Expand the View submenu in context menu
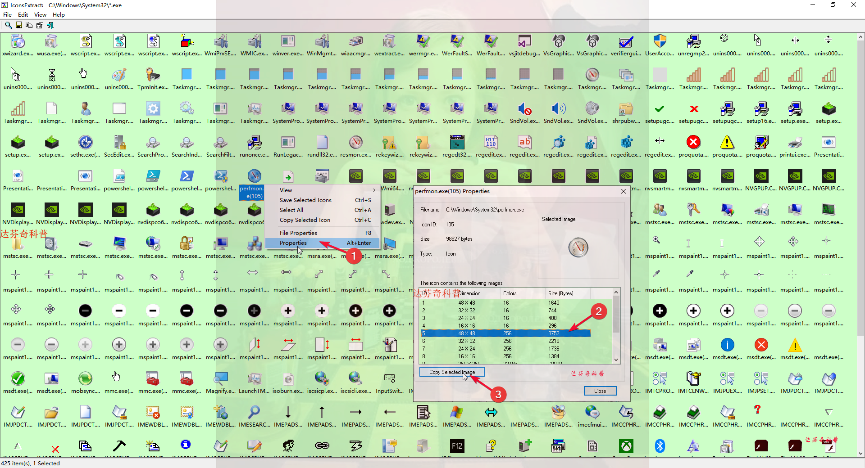The width and height of the screenshot is (865, 468). (x=322, y=190)
